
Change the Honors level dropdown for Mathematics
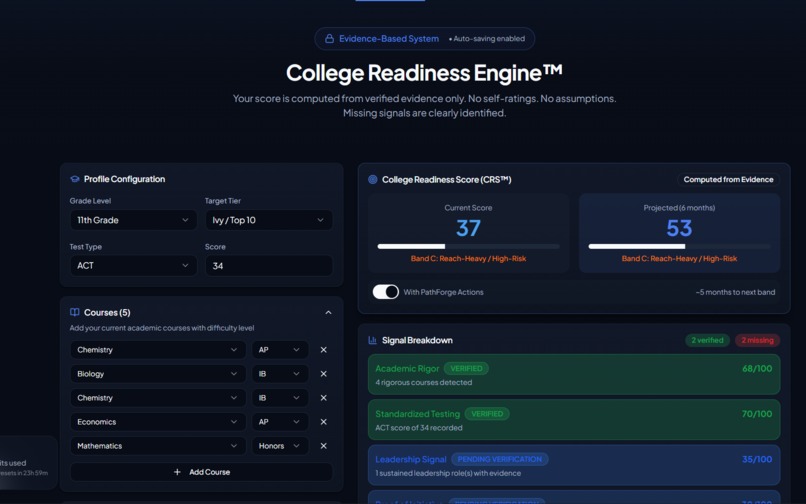tap(280, 446)
